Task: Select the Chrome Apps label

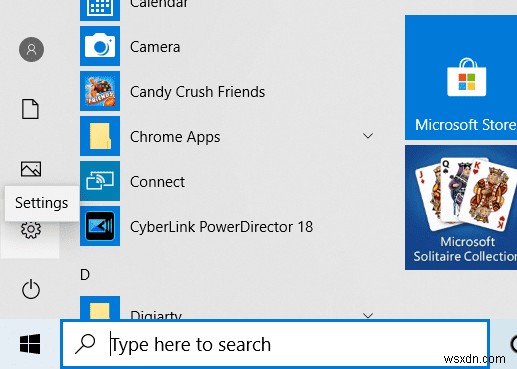Action: point(175,137)
